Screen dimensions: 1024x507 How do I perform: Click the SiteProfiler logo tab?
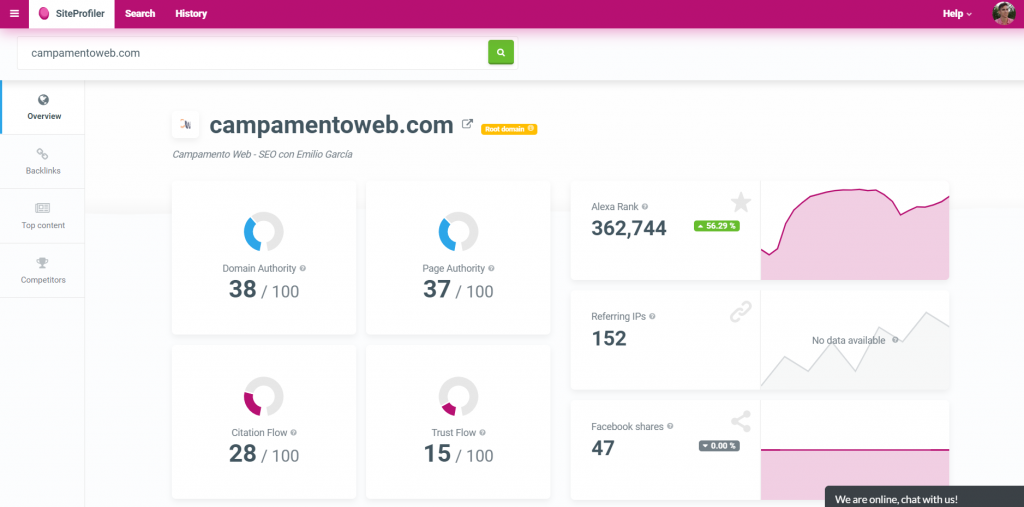[x=72, y=14]
